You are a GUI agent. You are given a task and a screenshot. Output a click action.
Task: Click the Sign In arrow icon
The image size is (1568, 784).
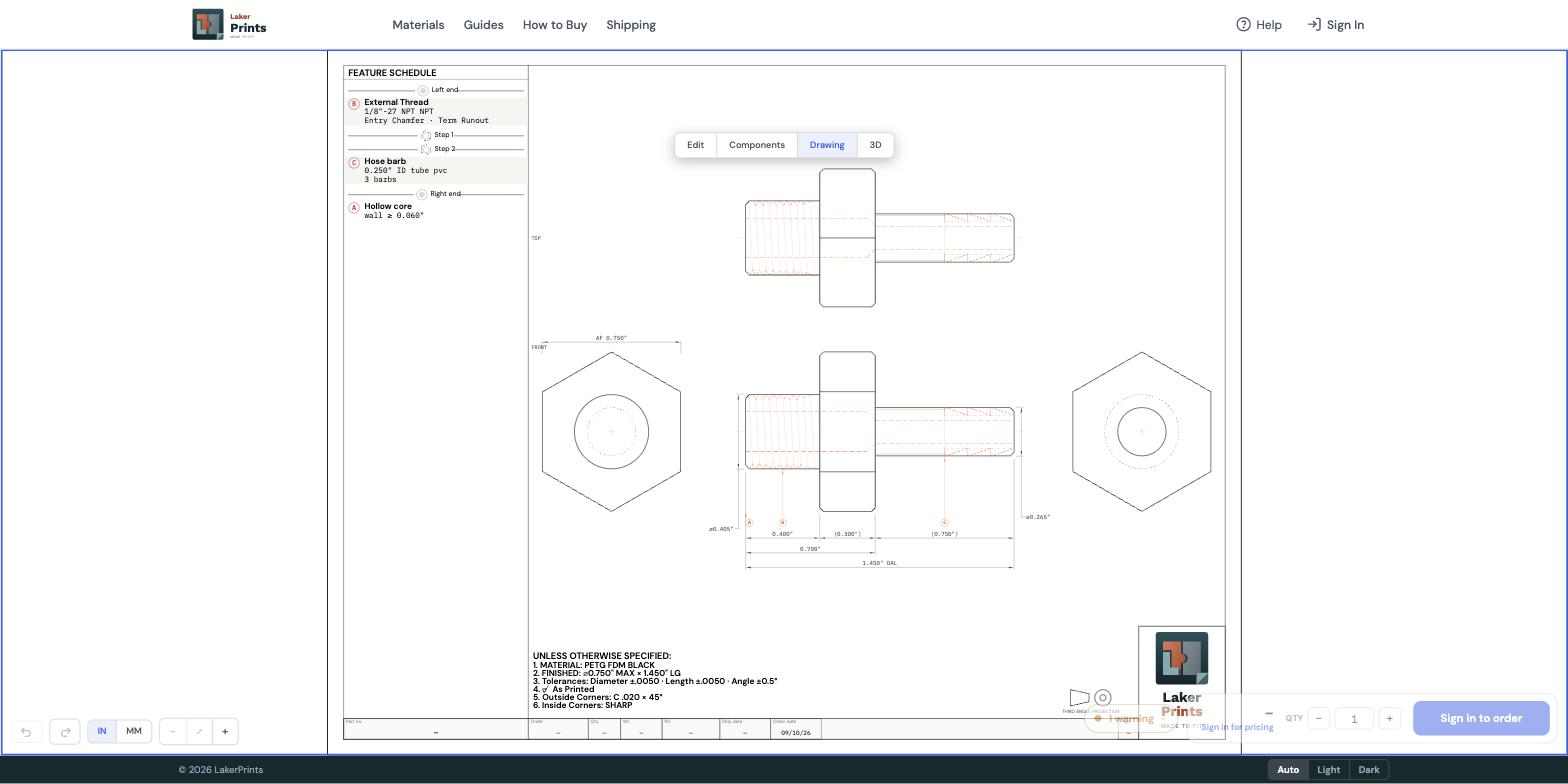point(1314,25)
